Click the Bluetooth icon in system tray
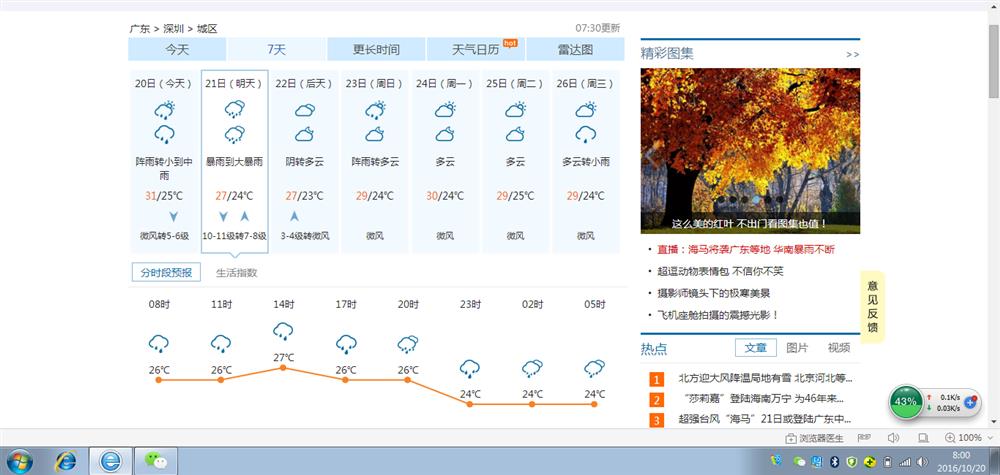The height and width of the screenshot is (475, 1000). 833,461
